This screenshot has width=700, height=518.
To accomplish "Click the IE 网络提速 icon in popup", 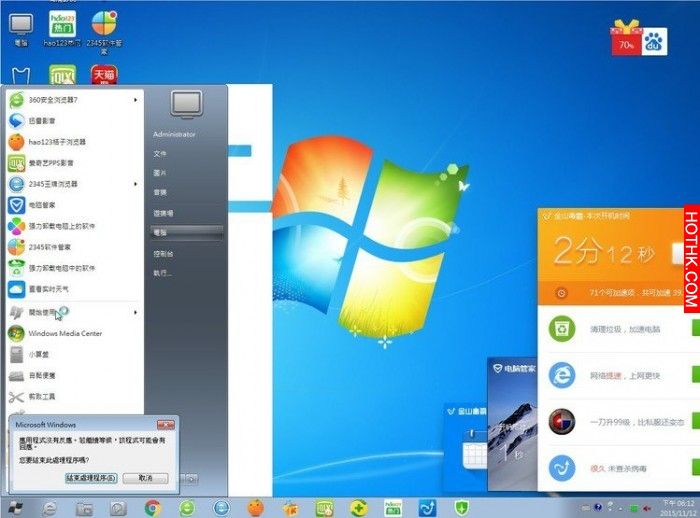I will point(562,375).
